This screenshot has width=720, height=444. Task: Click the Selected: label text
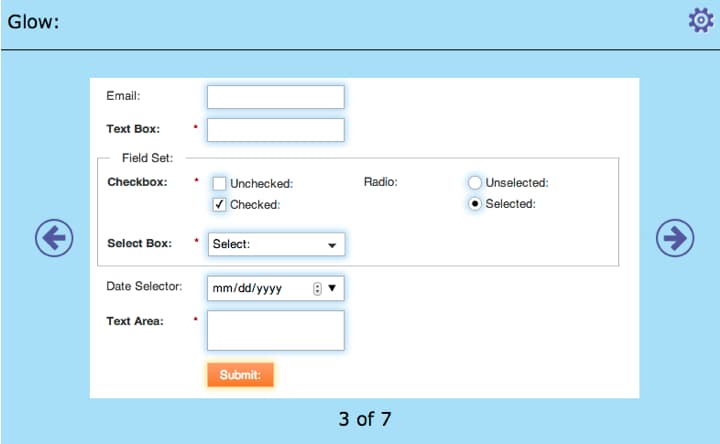click(511, 204)
